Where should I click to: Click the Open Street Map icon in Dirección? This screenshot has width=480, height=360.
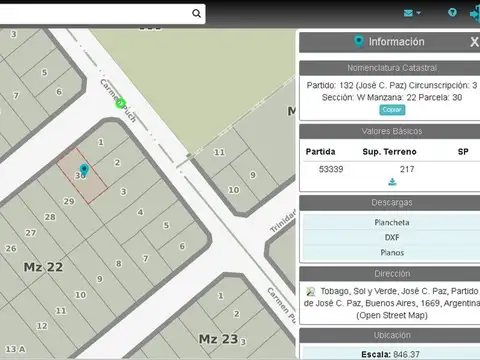(x=311, y=292)
